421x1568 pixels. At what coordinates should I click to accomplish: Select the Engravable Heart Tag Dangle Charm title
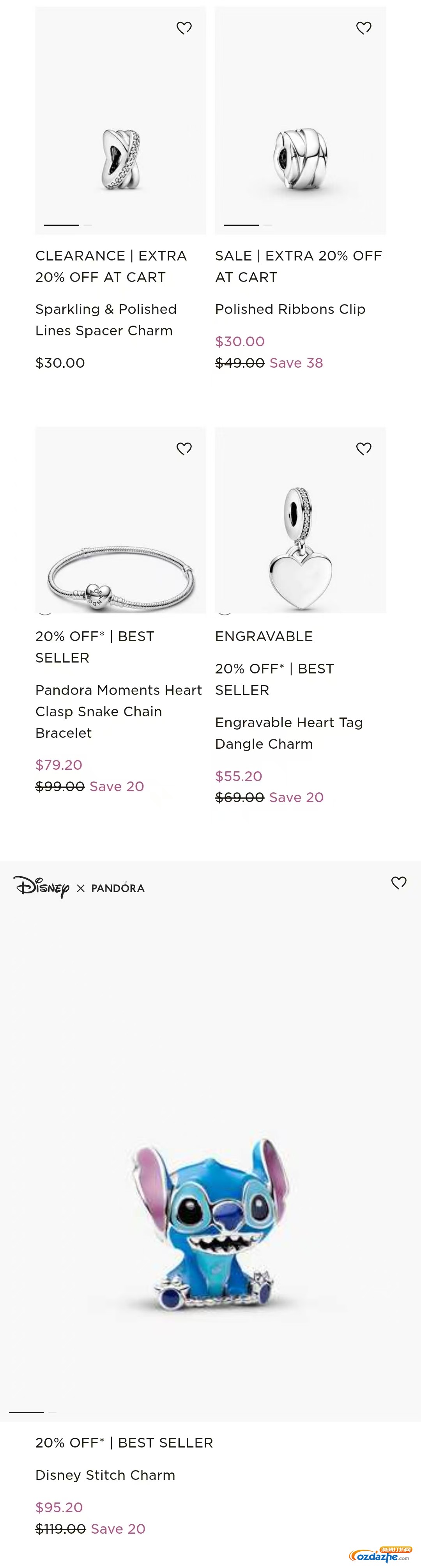point(289,733)
